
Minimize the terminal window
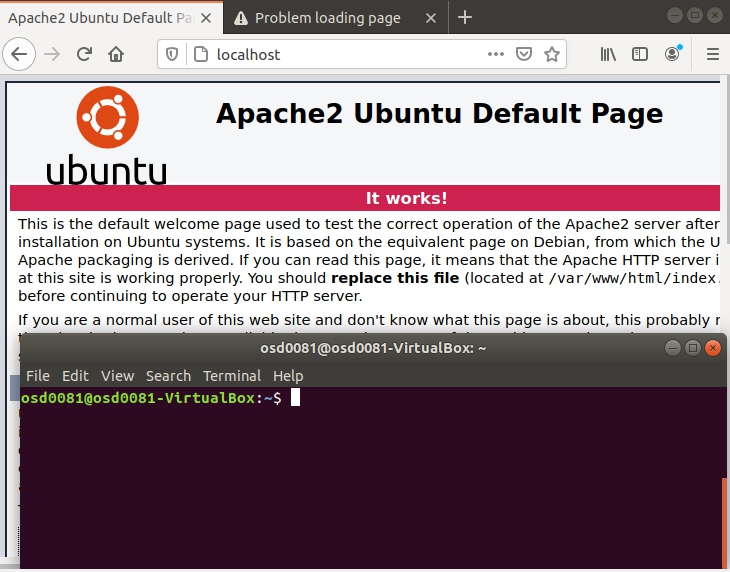673,348
